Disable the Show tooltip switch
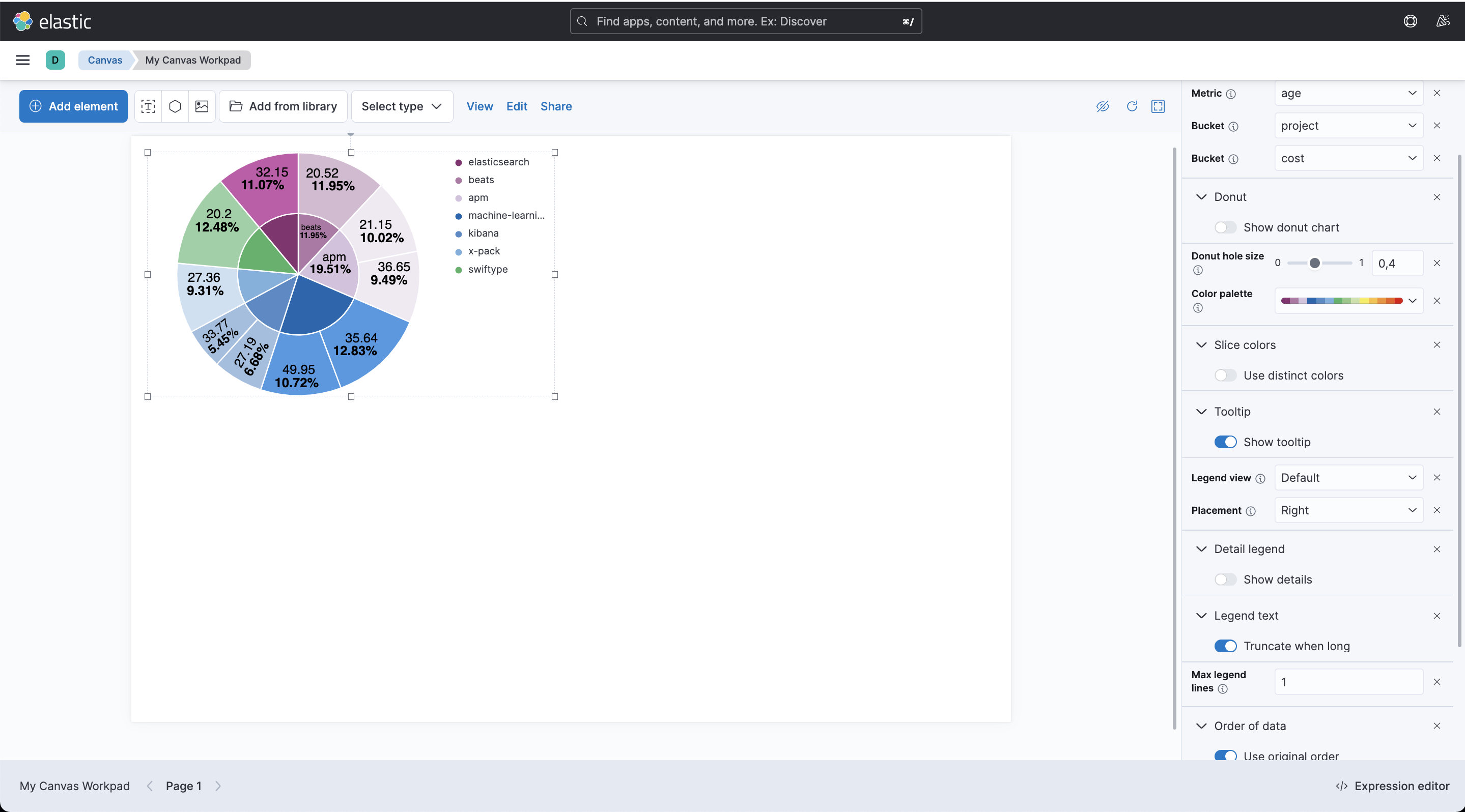Image resolution: width=1465 pixels, height=812 pixels. tap(1225, 442)
